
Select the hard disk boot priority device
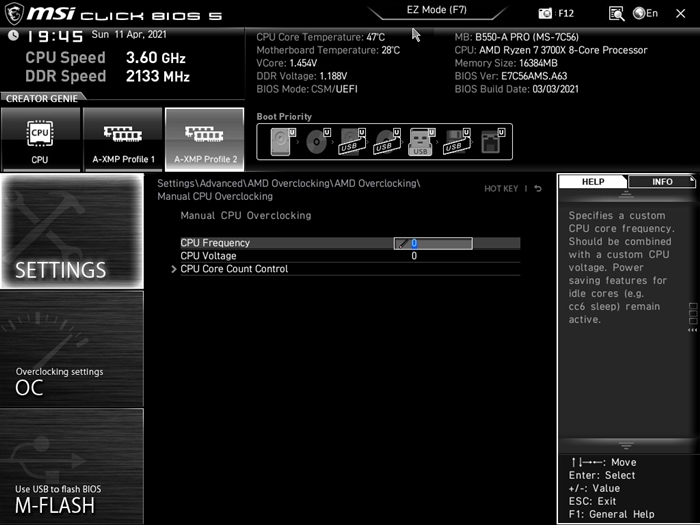click(283, 142)
